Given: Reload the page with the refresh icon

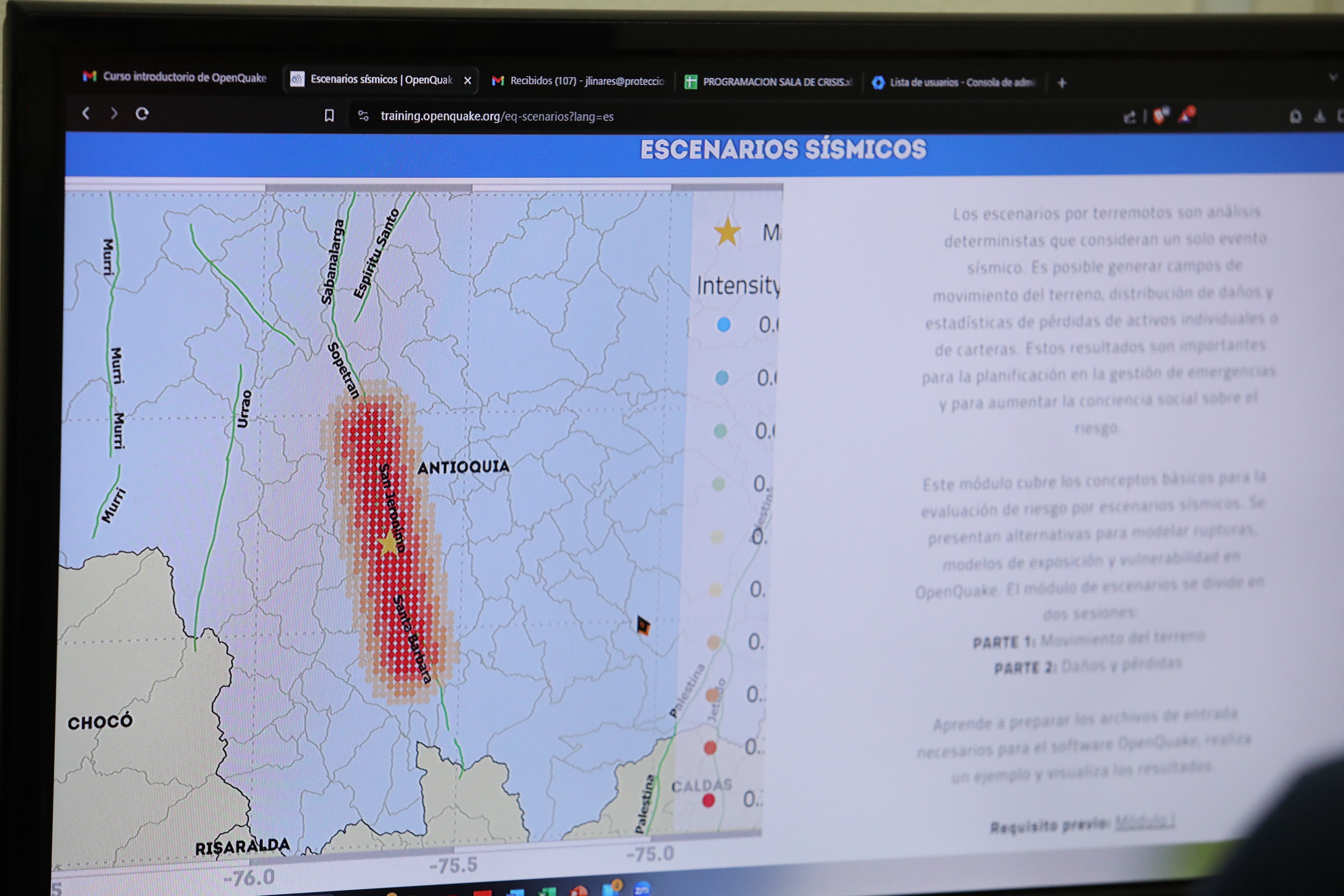Looking at the screenshot, I should click(142, 114).
